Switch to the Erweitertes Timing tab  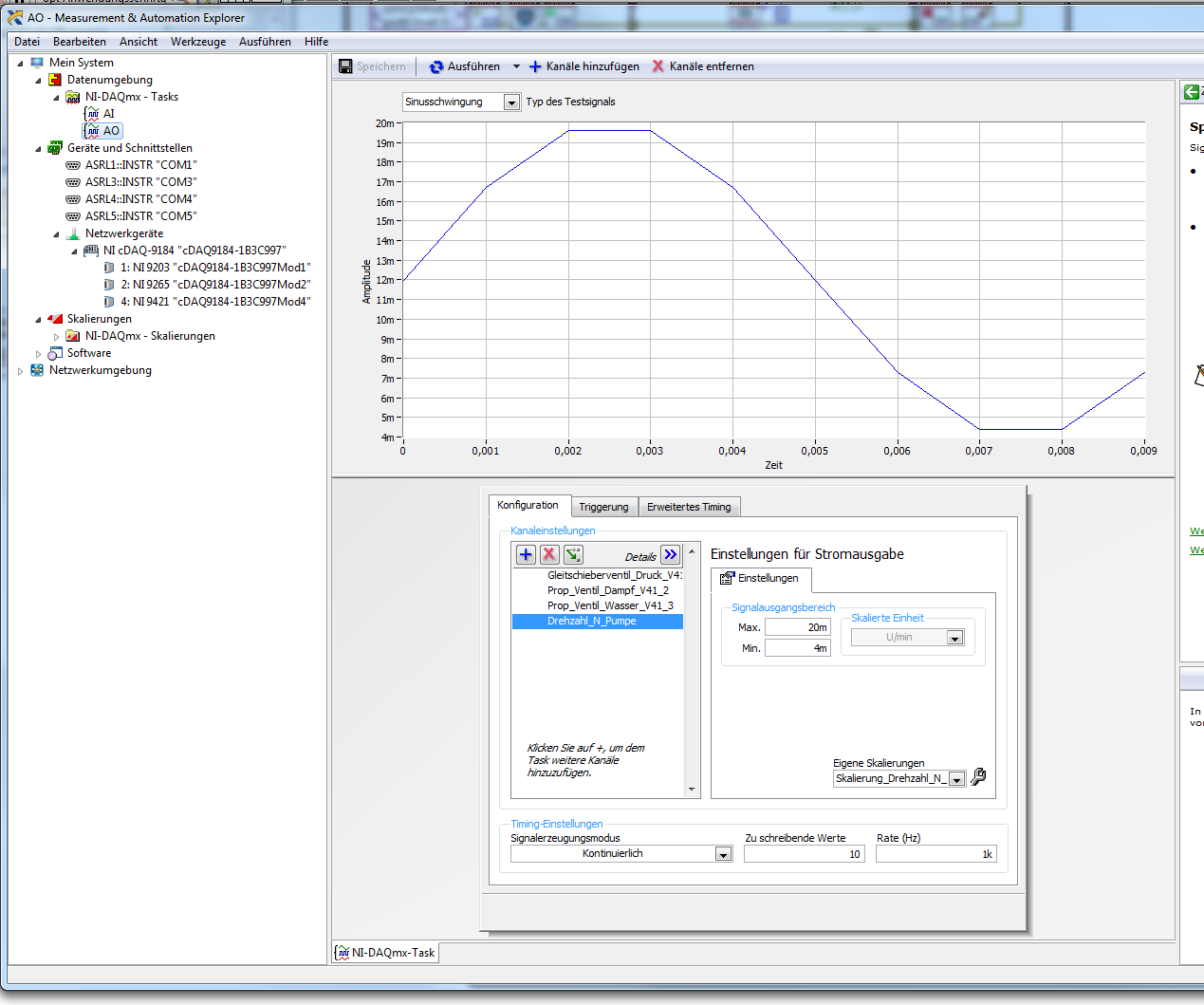pos(689,507)
